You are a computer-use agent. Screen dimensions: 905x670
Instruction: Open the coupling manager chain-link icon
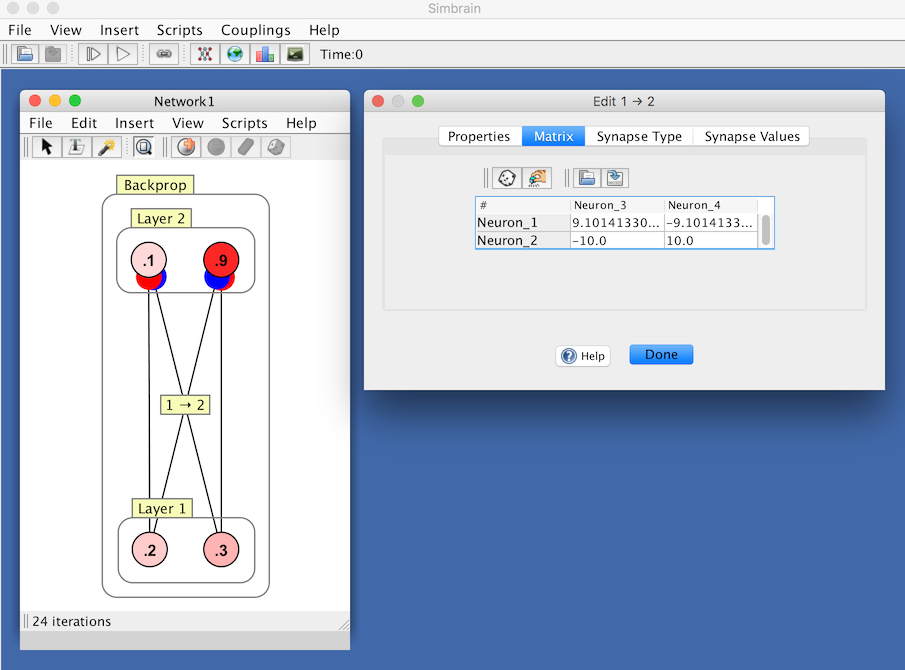coord(164,54)
